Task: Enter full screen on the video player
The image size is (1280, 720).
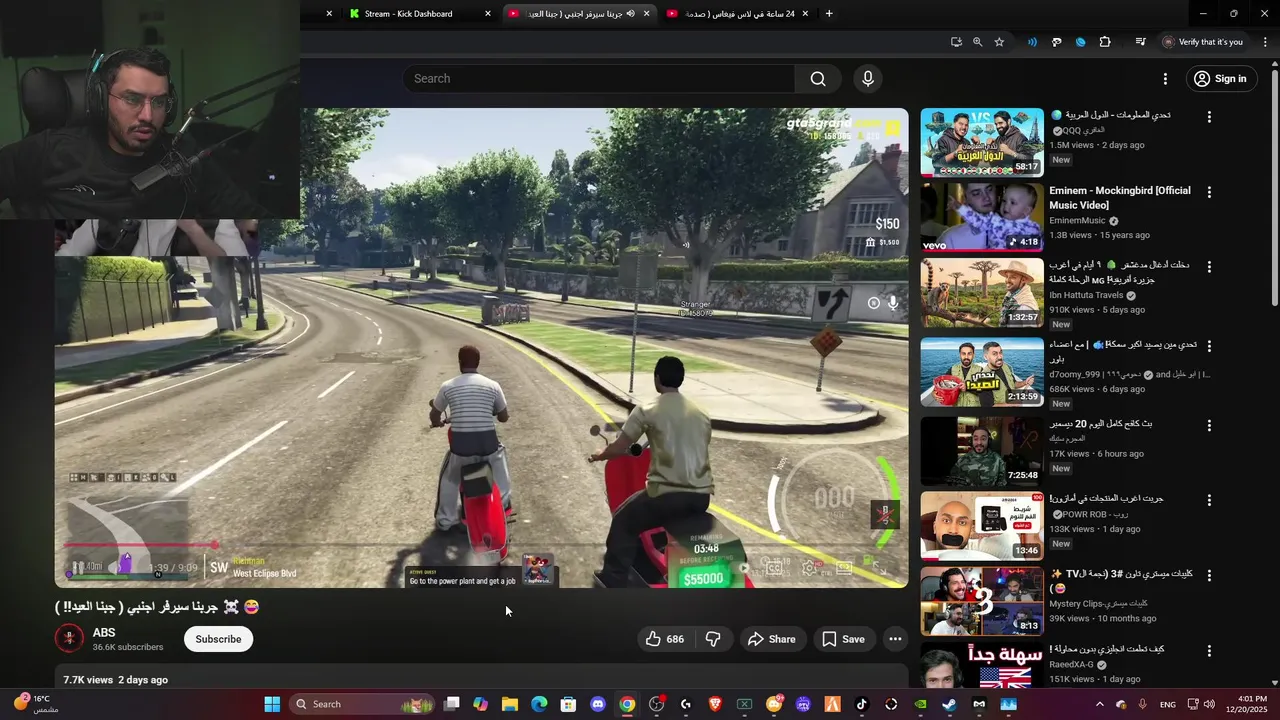Action: (x=880, y=568)
